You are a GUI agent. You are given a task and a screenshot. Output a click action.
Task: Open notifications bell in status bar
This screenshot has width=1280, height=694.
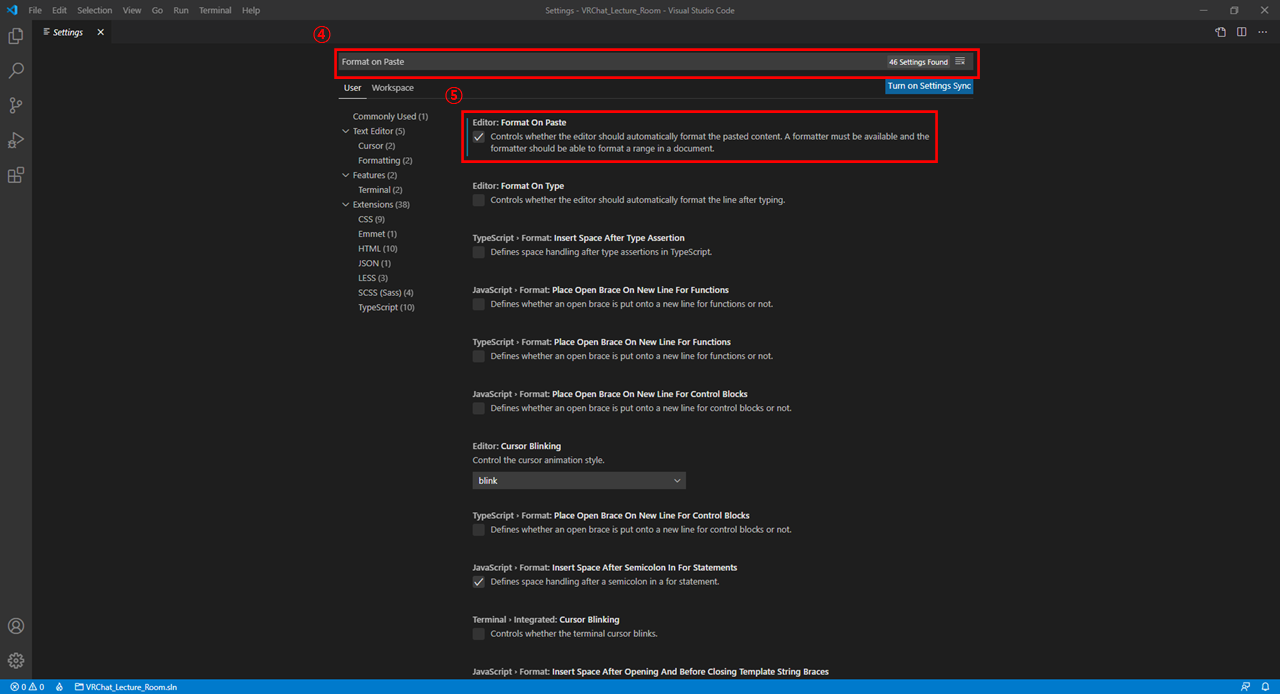coord(1265,687)
